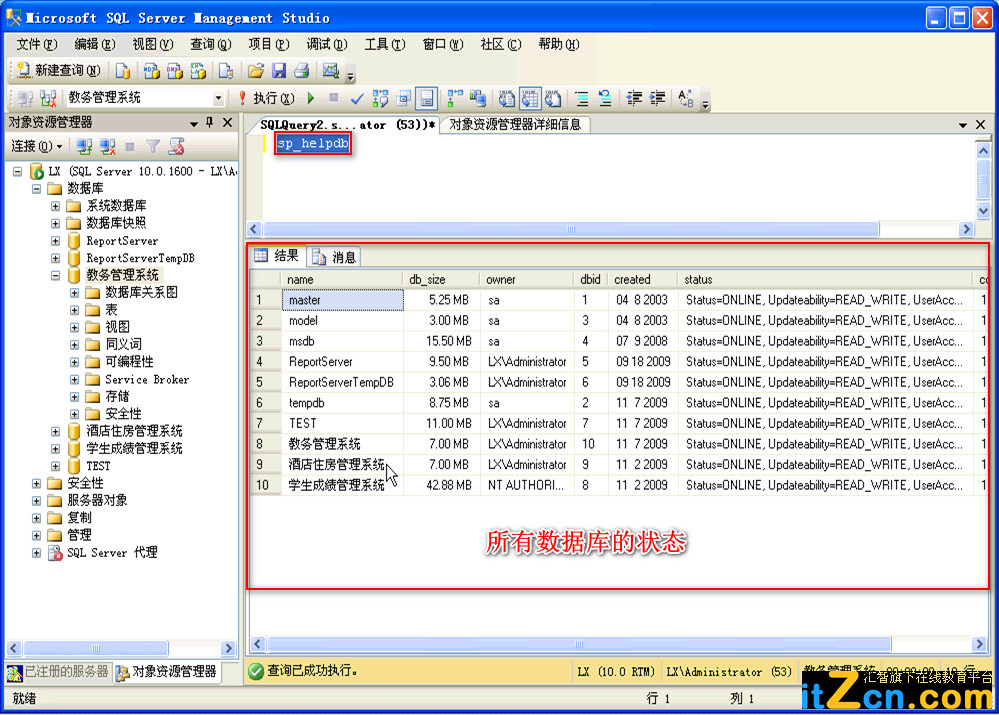
Task: Click the Database Engine Query icon
Action: [x=123, y=70]
